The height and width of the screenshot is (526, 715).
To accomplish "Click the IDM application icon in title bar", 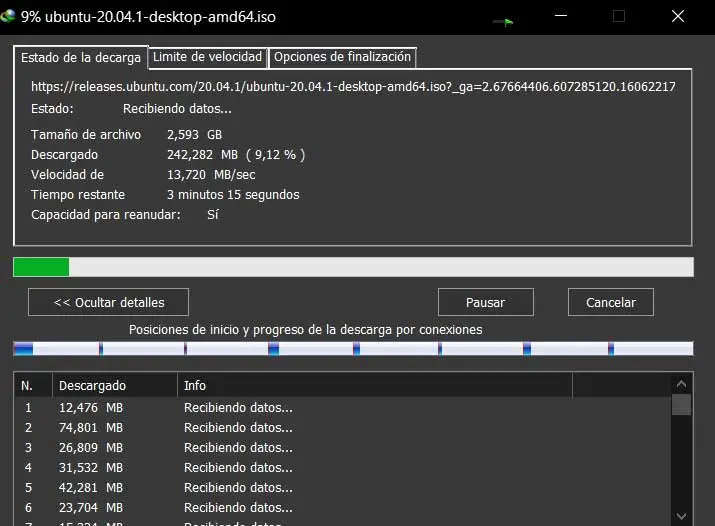I will (x=7, y=17).
